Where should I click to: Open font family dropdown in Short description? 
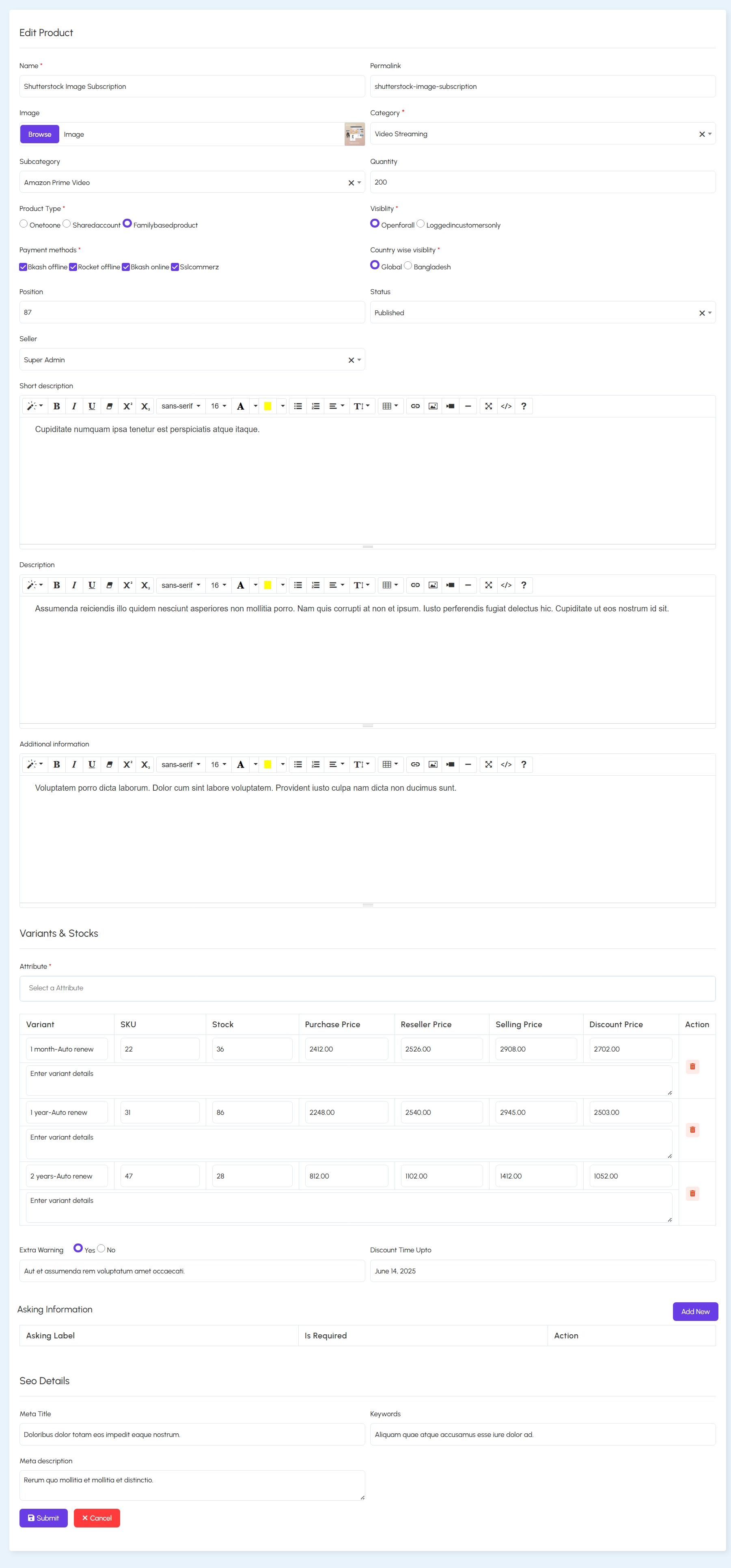(x=180, y=406)
